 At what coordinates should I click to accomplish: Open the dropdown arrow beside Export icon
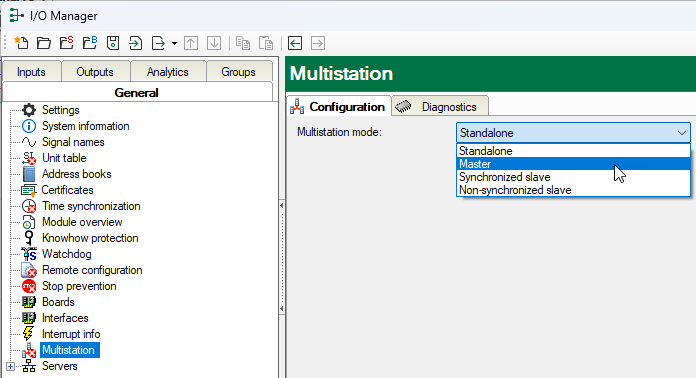pos(174,43)
